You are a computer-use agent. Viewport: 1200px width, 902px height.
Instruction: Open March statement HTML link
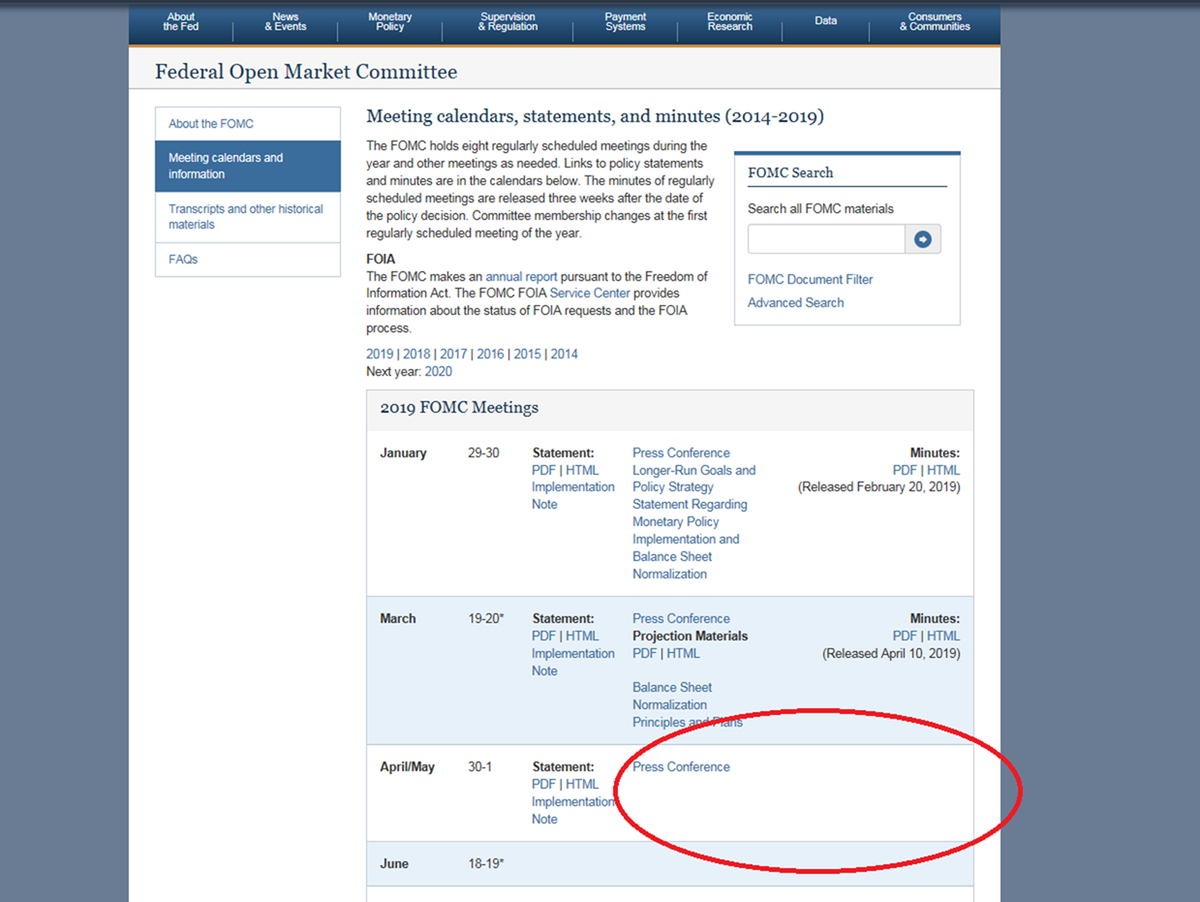[x=582, y=636]
